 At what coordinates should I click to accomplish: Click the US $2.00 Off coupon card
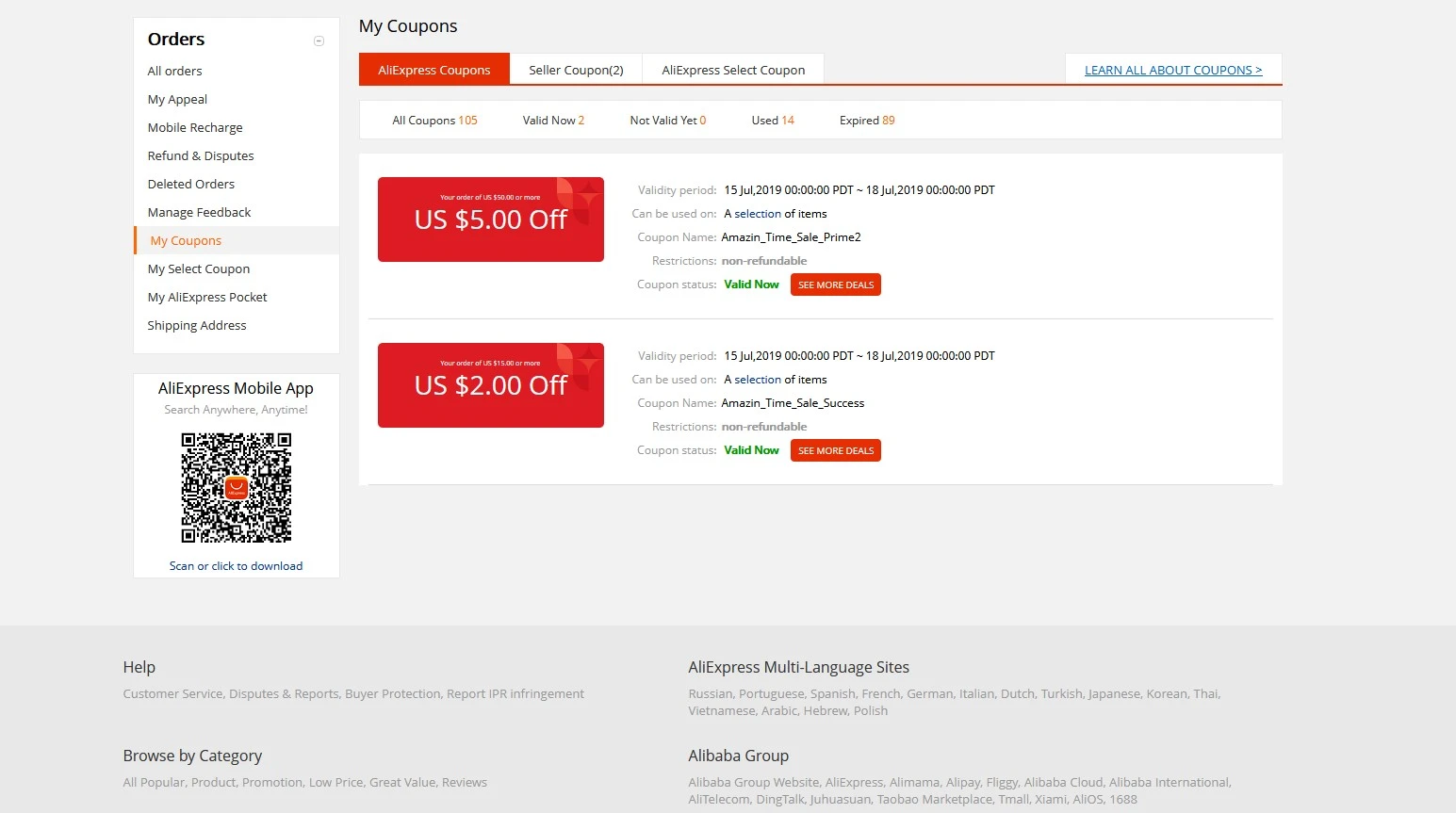pos(491,385)
